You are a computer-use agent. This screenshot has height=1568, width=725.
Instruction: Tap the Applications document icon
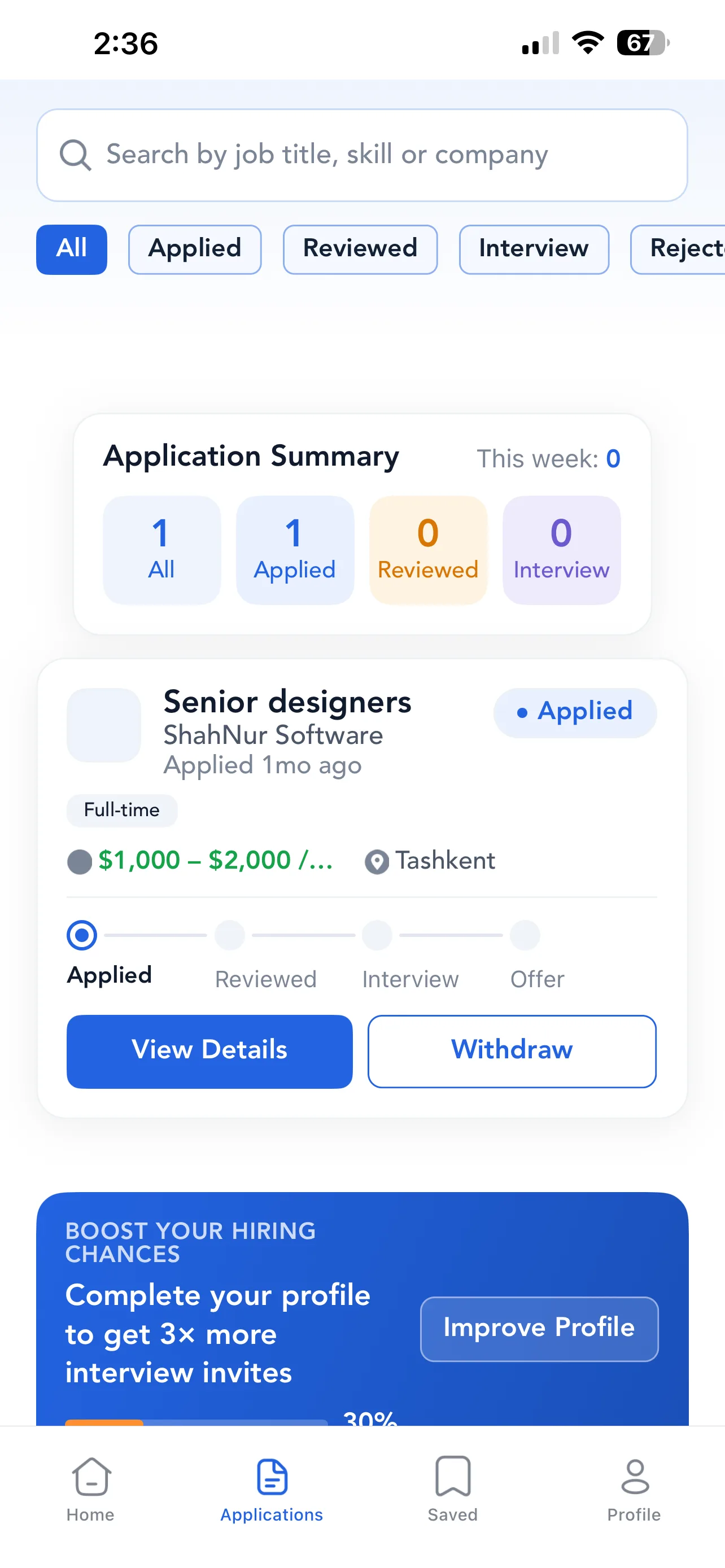272,1476
